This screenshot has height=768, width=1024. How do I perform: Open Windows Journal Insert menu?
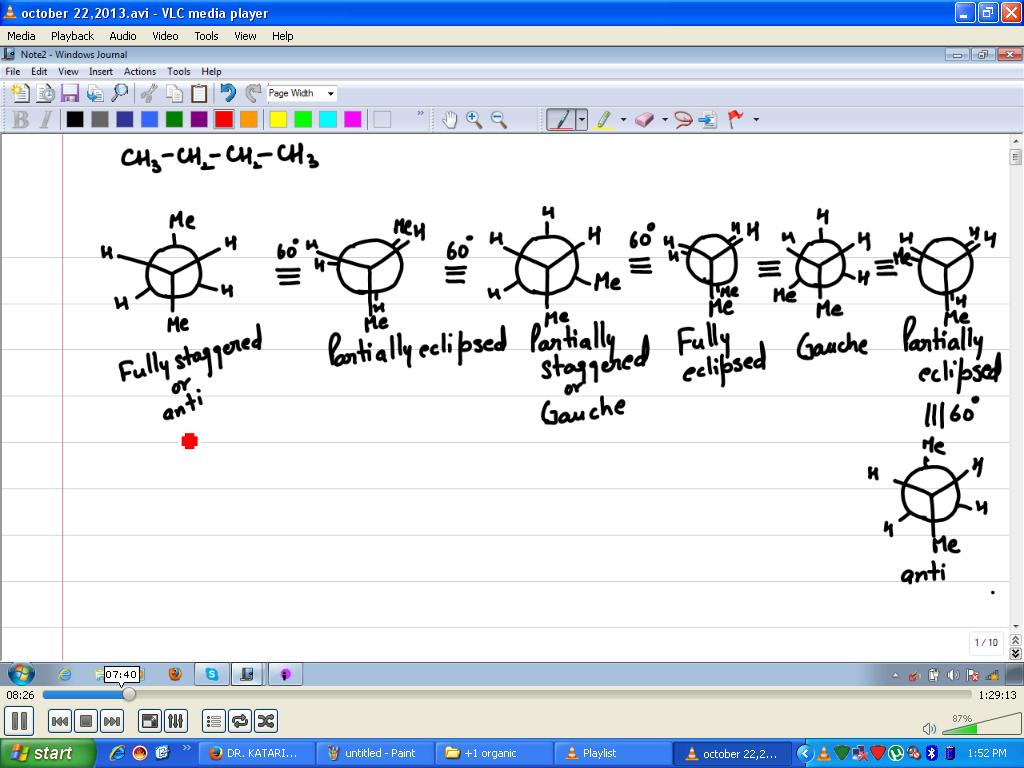point(101,72)
